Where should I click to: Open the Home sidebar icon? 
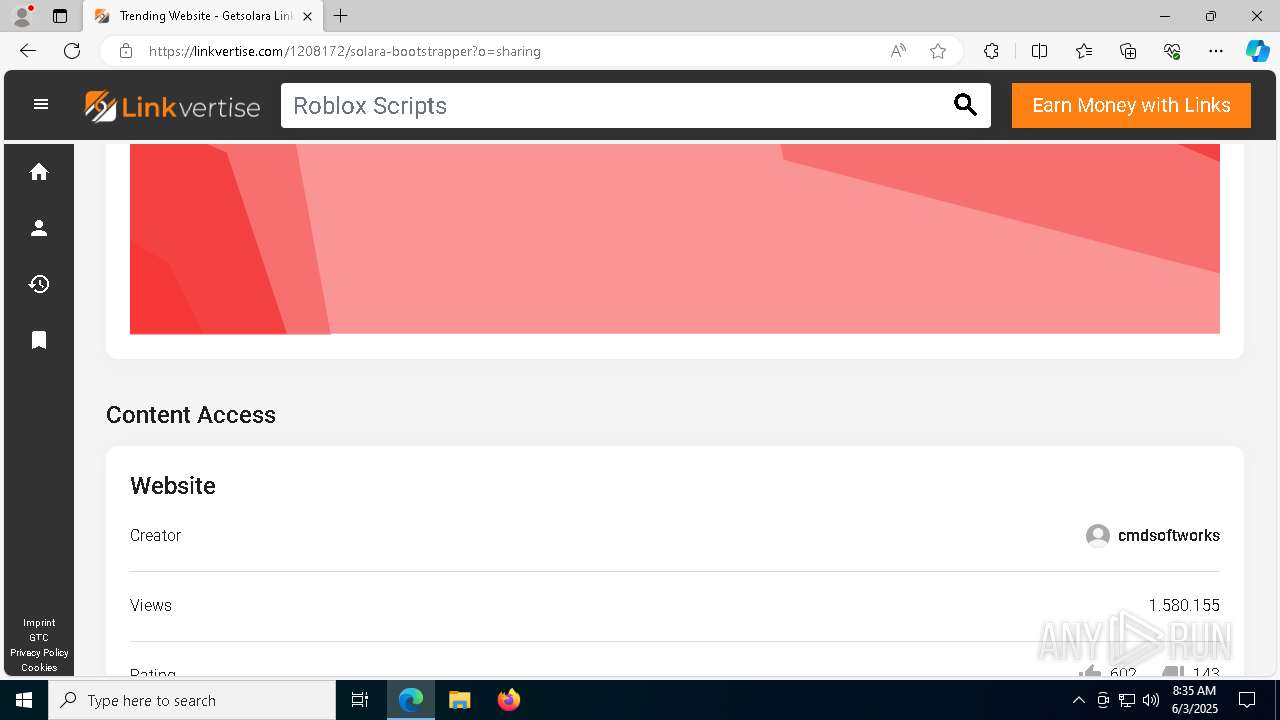click(x=39, y=172)
